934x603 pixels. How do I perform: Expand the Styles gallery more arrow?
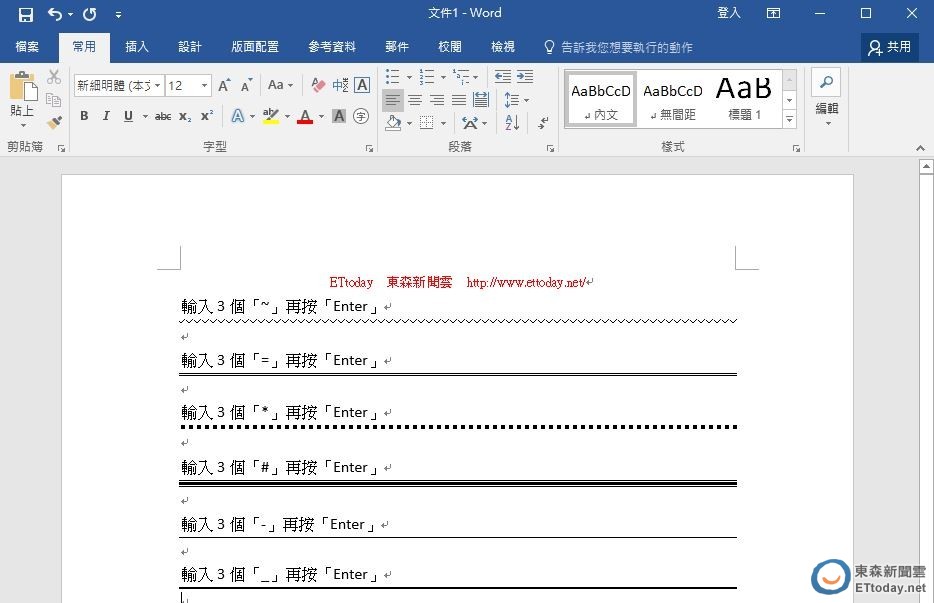tap(789, 120)
